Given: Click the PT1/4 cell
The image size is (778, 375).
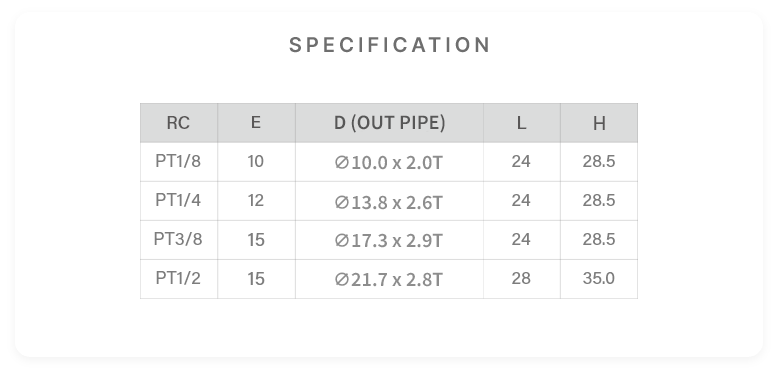Looking at the screenshot, I should 178,200.
